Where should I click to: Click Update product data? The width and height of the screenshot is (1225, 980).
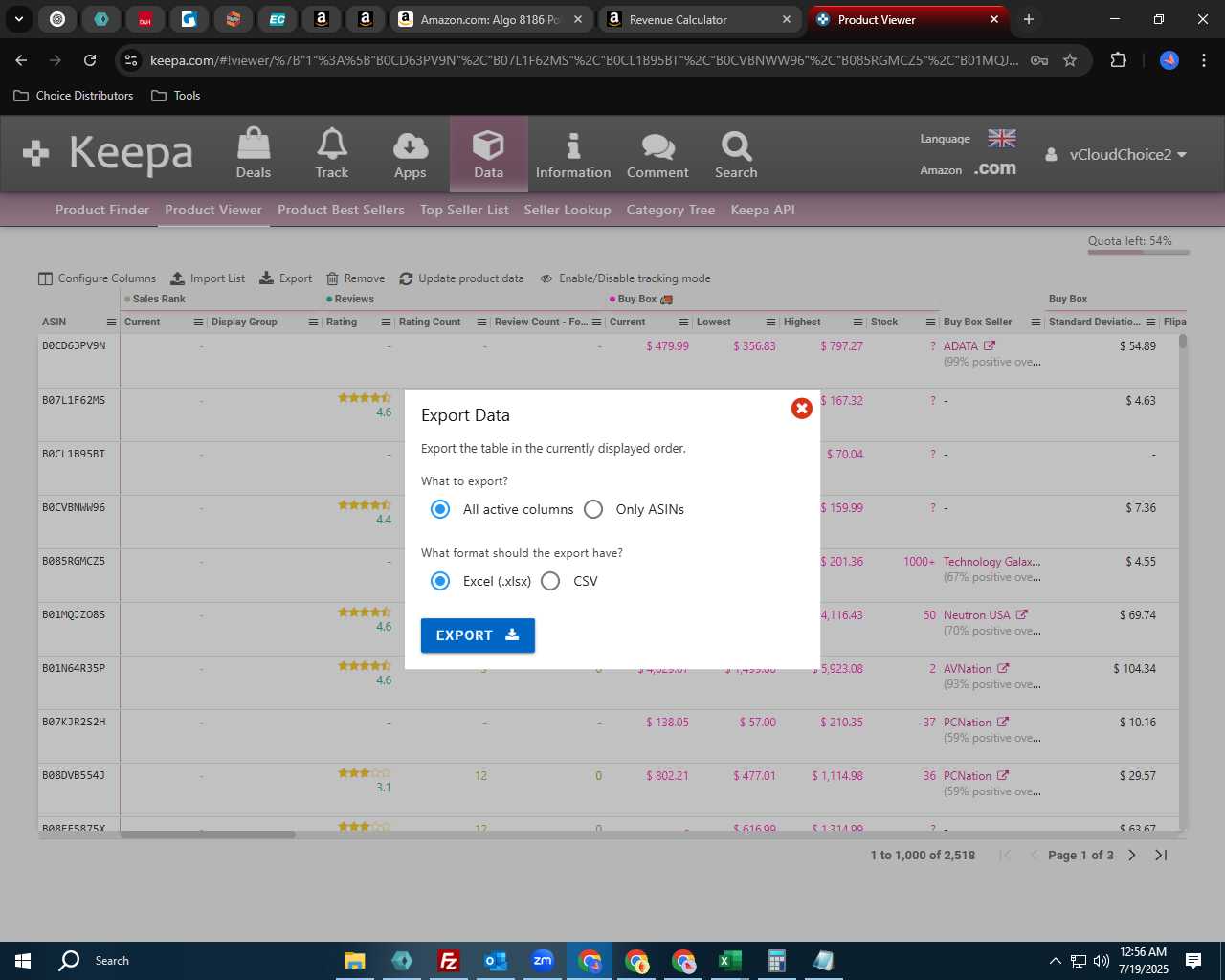(x=461, y=278)
